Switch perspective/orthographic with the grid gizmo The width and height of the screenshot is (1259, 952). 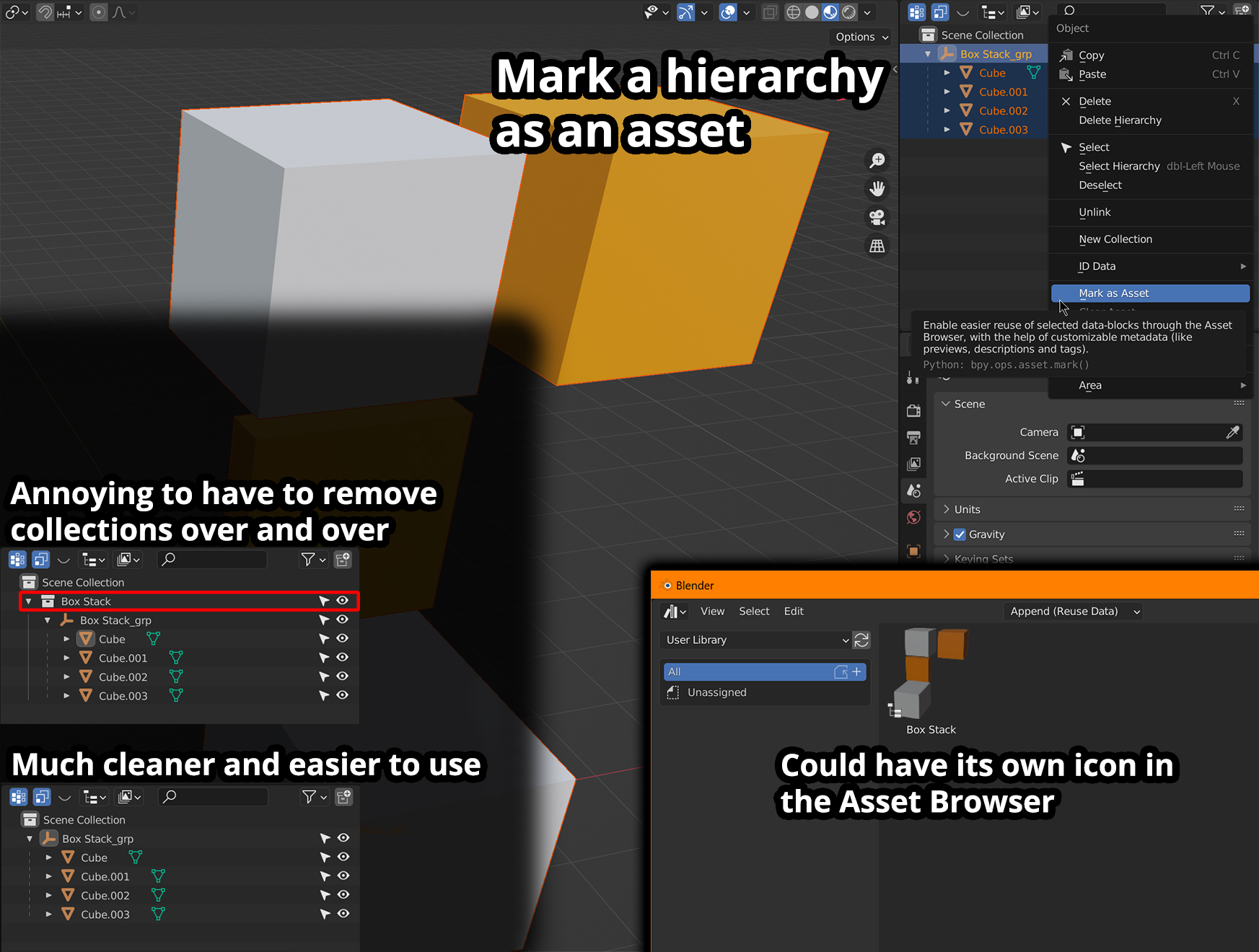point(877,247)
